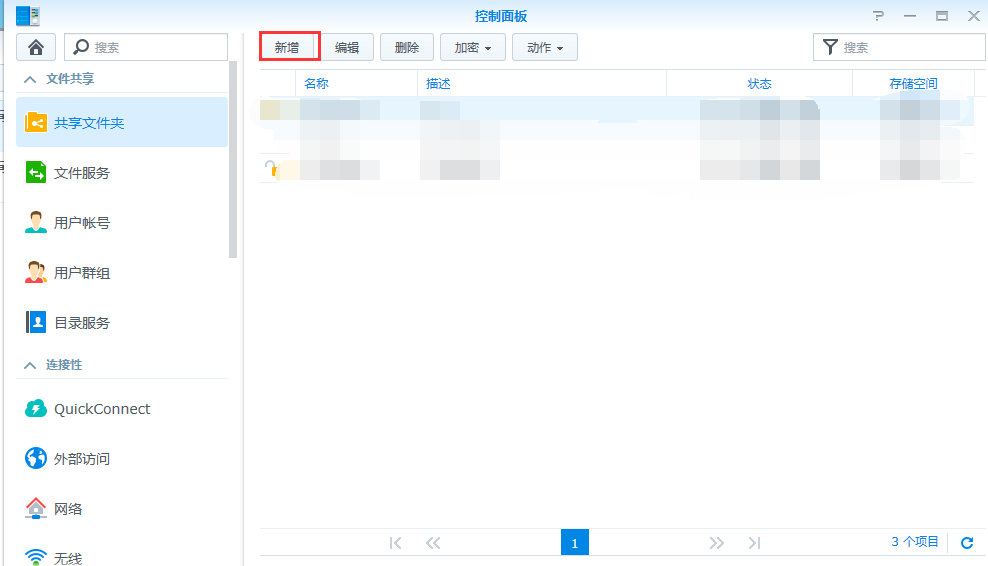Jump to last page of list
Screen dimensions: 988x566
754,543
